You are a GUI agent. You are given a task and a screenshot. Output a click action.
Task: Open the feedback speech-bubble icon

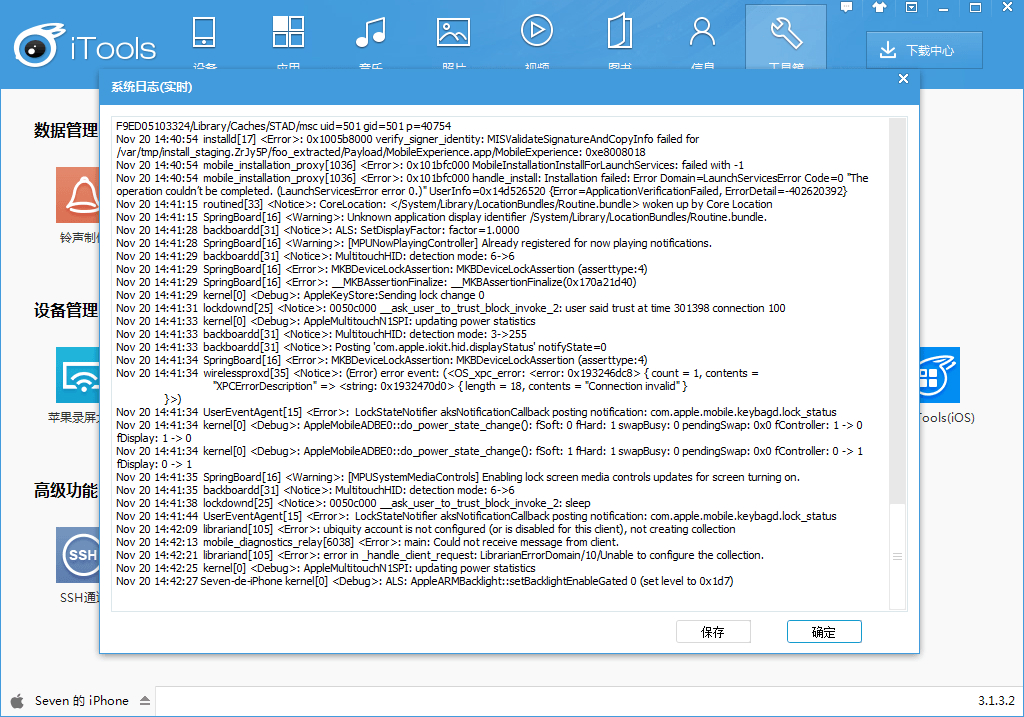pos(846,7)
